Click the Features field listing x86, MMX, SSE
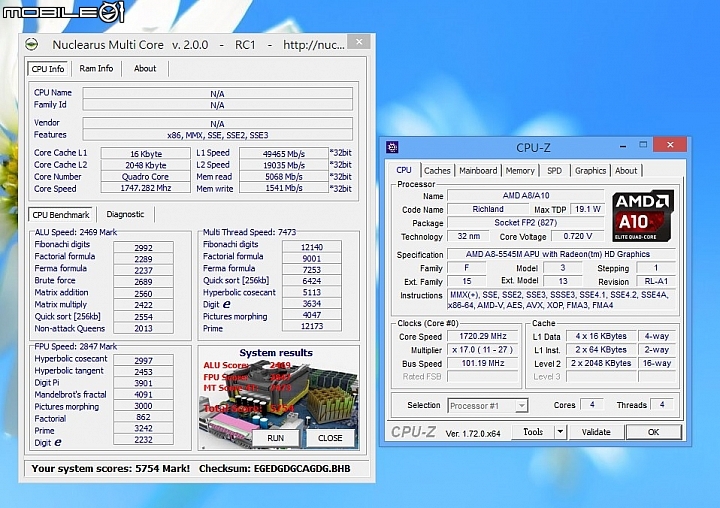Screen dimensions: 720x508 (217, 135)
